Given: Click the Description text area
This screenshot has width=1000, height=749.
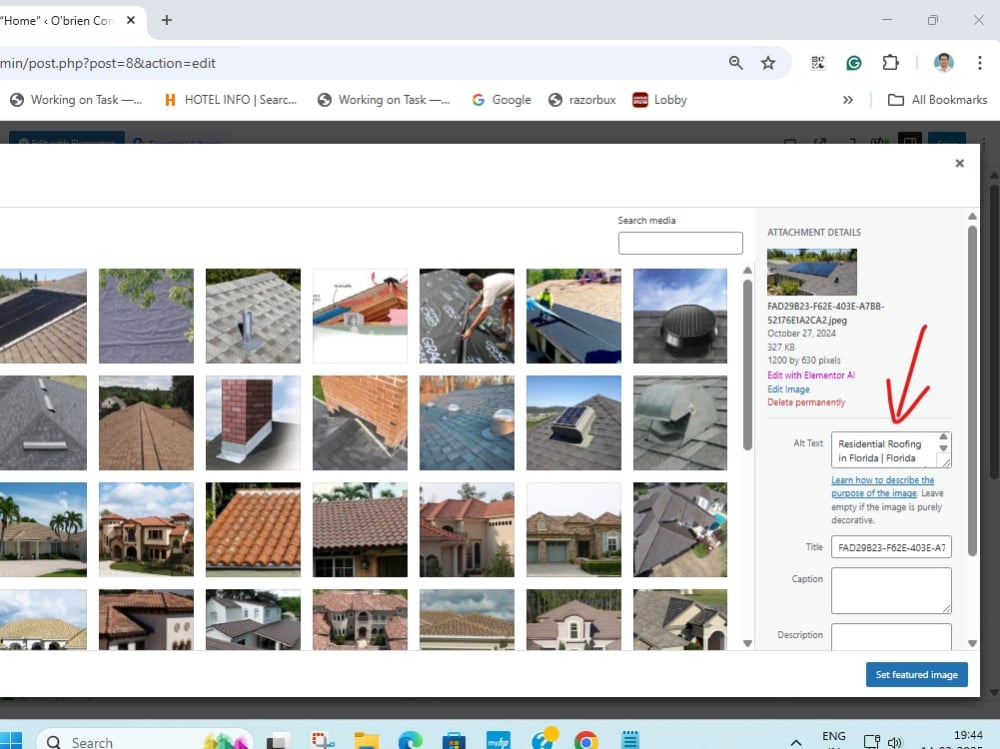Looking at the screenshot, I should pyautogui.click(x=891, y=637).
